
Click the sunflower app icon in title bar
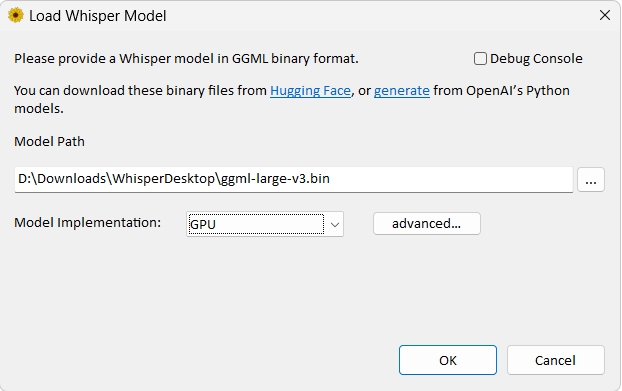click(x=15, y=15)
